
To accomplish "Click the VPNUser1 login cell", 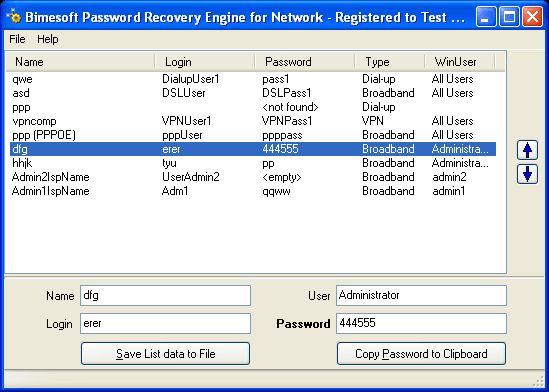I will tap(187, 121).
